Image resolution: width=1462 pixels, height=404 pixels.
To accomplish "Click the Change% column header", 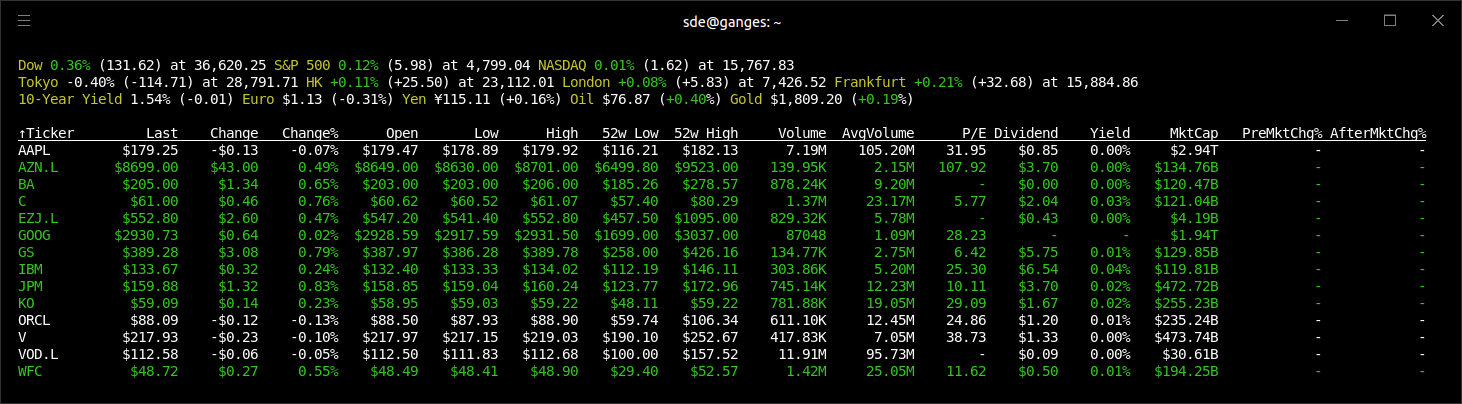I will [x=310, y=133].
